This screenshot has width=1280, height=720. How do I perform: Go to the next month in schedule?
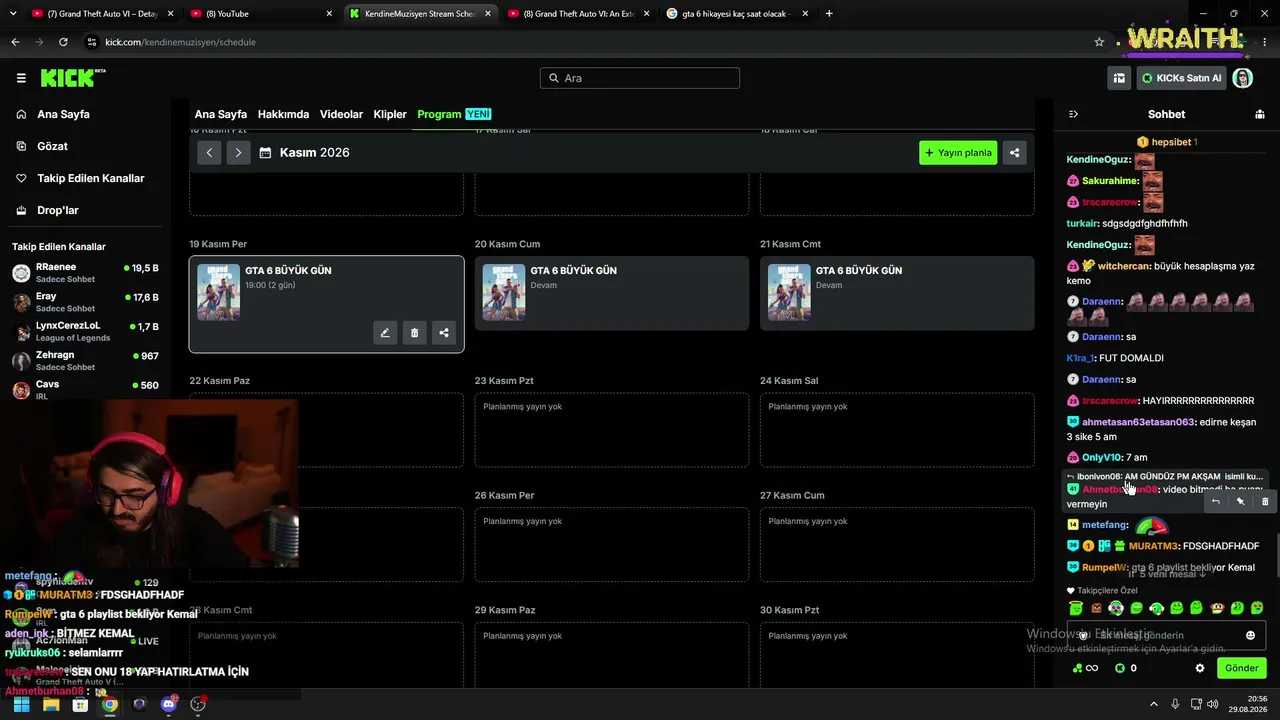click(238, 153)
